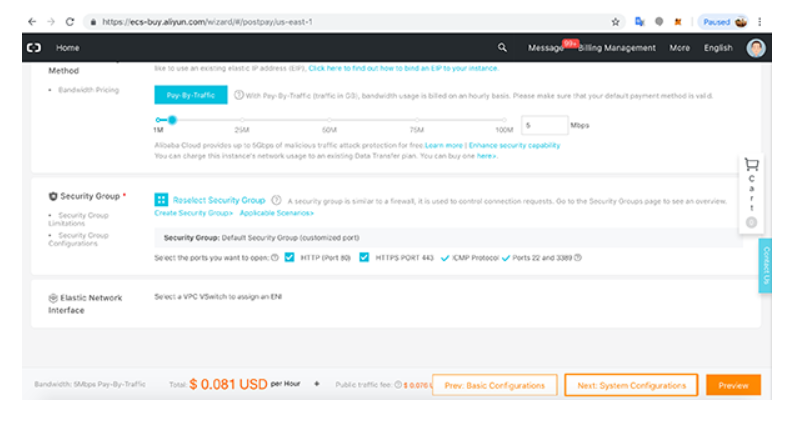Click Next: System Configurations button
795x428 pixels.
pyautogui.click(x=631, y=385)
